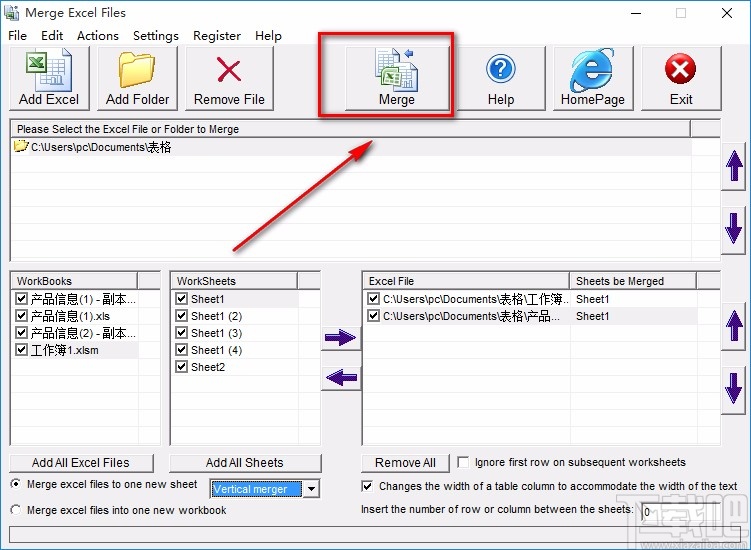Uncheck the first Excel File row 工作簿
The width and height of the screenshot is (751, 550).
(374, 299)
